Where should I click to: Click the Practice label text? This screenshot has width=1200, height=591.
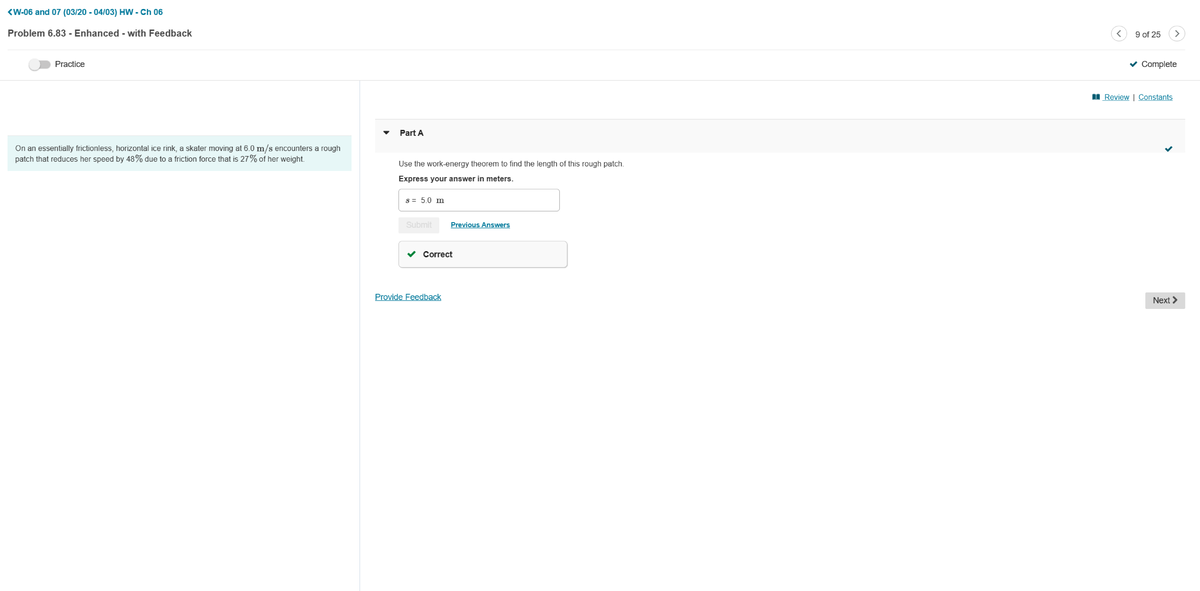70,65
